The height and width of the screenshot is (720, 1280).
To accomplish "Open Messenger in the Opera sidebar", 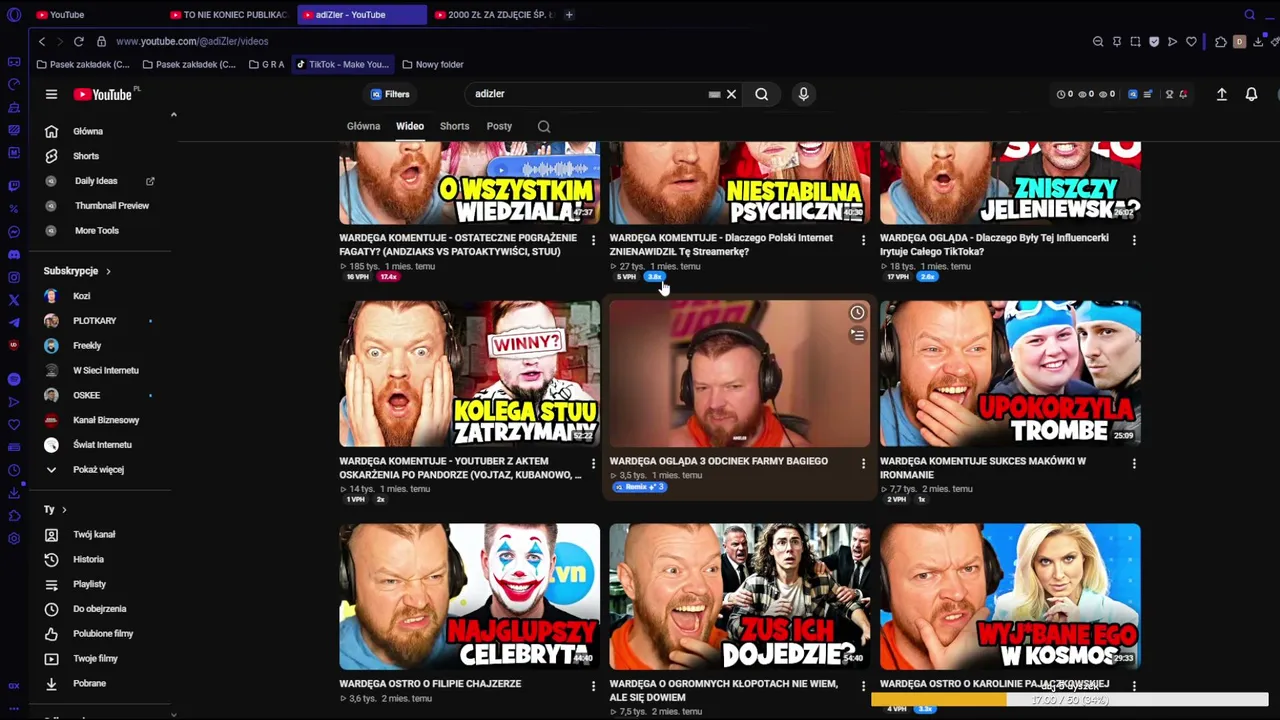I will click(x=14, y=232).
